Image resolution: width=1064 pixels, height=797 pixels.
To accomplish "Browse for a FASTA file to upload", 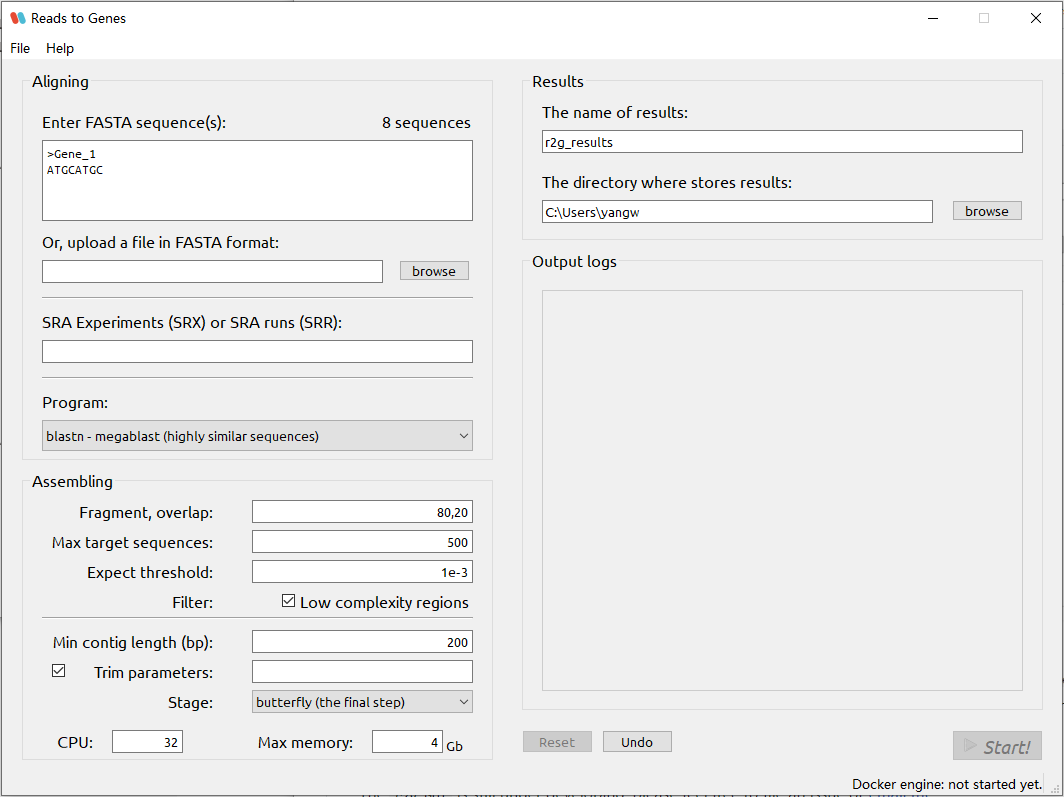I will point(433,270).
